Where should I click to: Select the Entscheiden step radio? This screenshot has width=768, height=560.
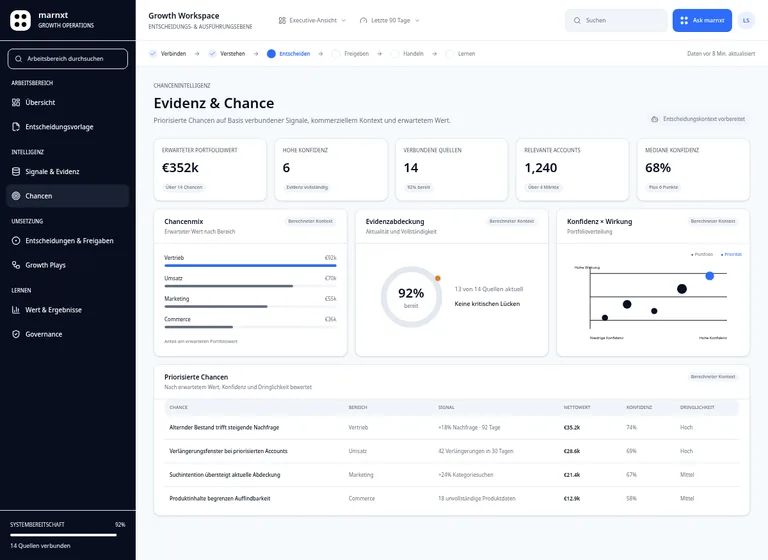[x=271, y=53]
